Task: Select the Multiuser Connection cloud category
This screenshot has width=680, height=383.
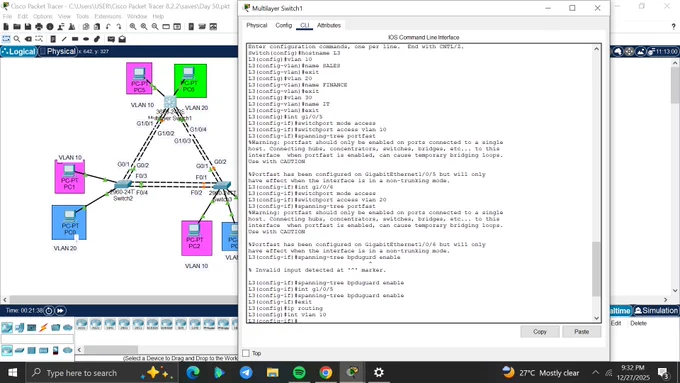Action: pos(68,327)
